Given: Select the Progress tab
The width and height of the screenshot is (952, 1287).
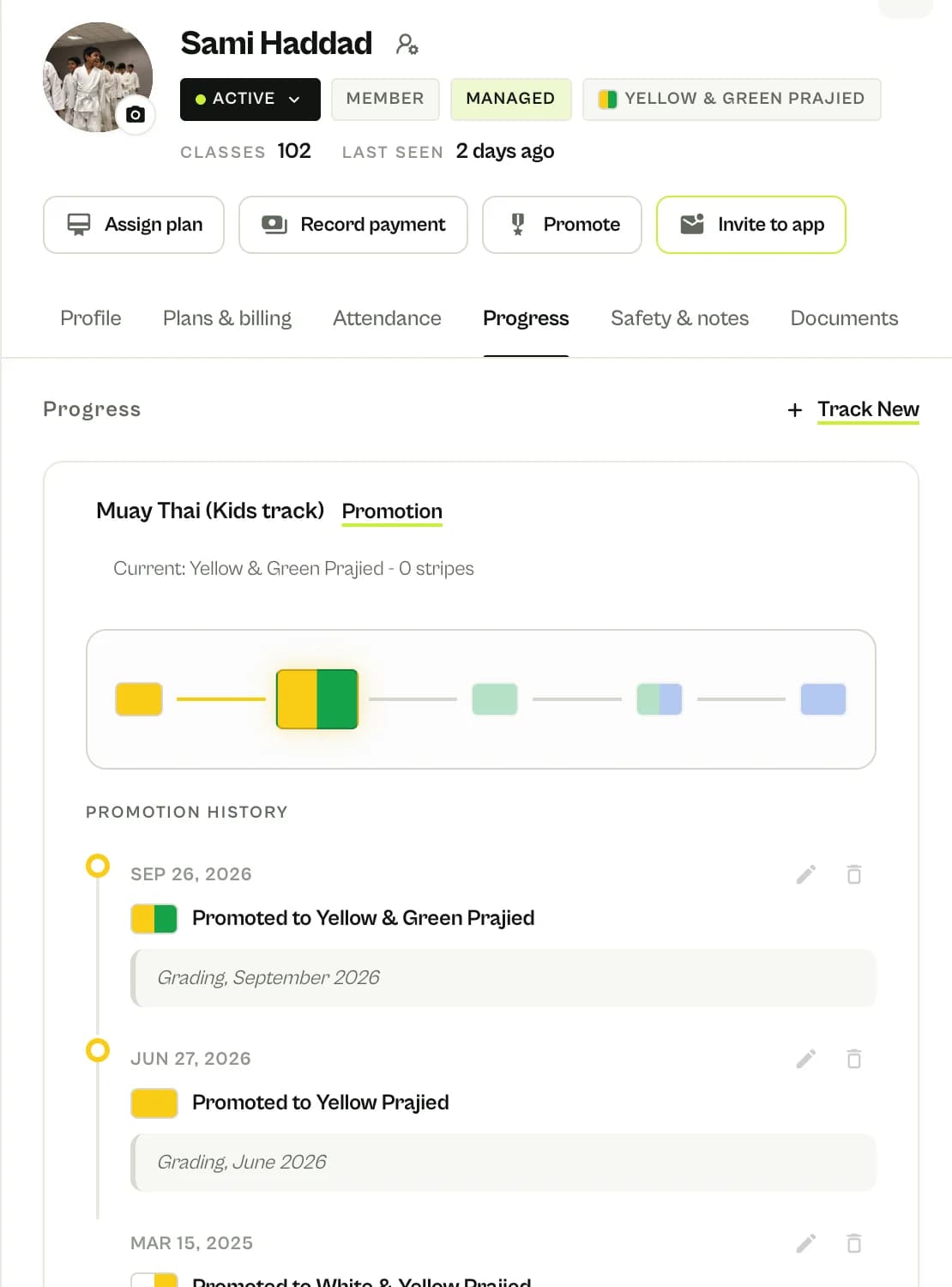Looking at the screenshot, I should [x=526, y=318].
